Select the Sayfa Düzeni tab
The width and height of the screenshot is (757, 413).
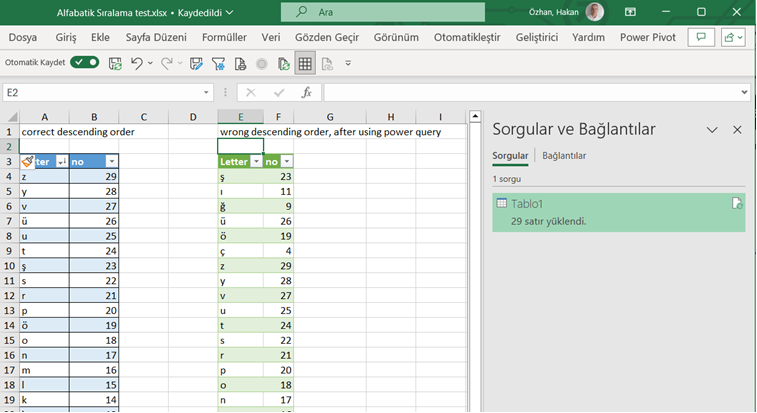(x=156, y=37)
